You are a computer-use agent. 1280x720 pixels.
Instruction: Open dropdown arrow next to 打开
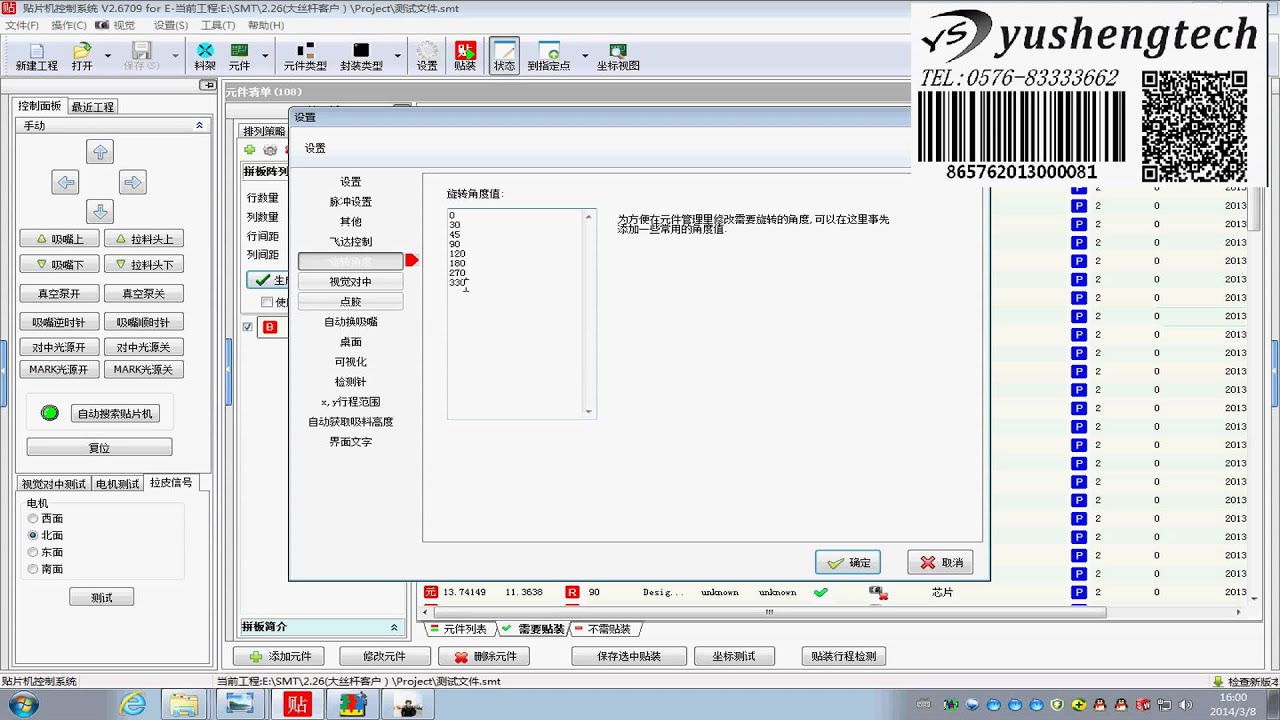(107, 57)
